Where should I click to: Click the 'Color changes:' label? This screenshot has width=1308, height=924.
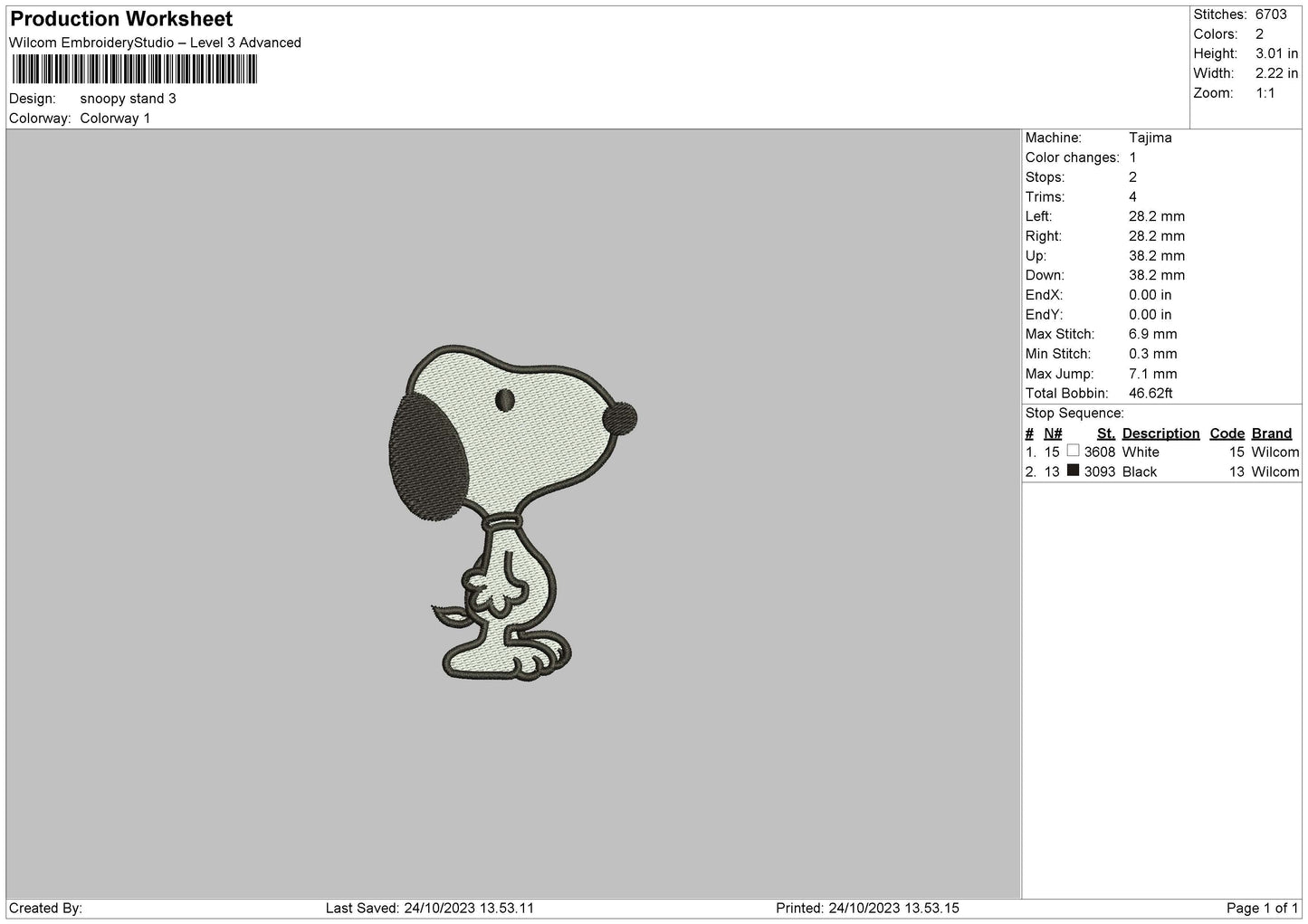pyautogui.click(x=1073, y=157)
